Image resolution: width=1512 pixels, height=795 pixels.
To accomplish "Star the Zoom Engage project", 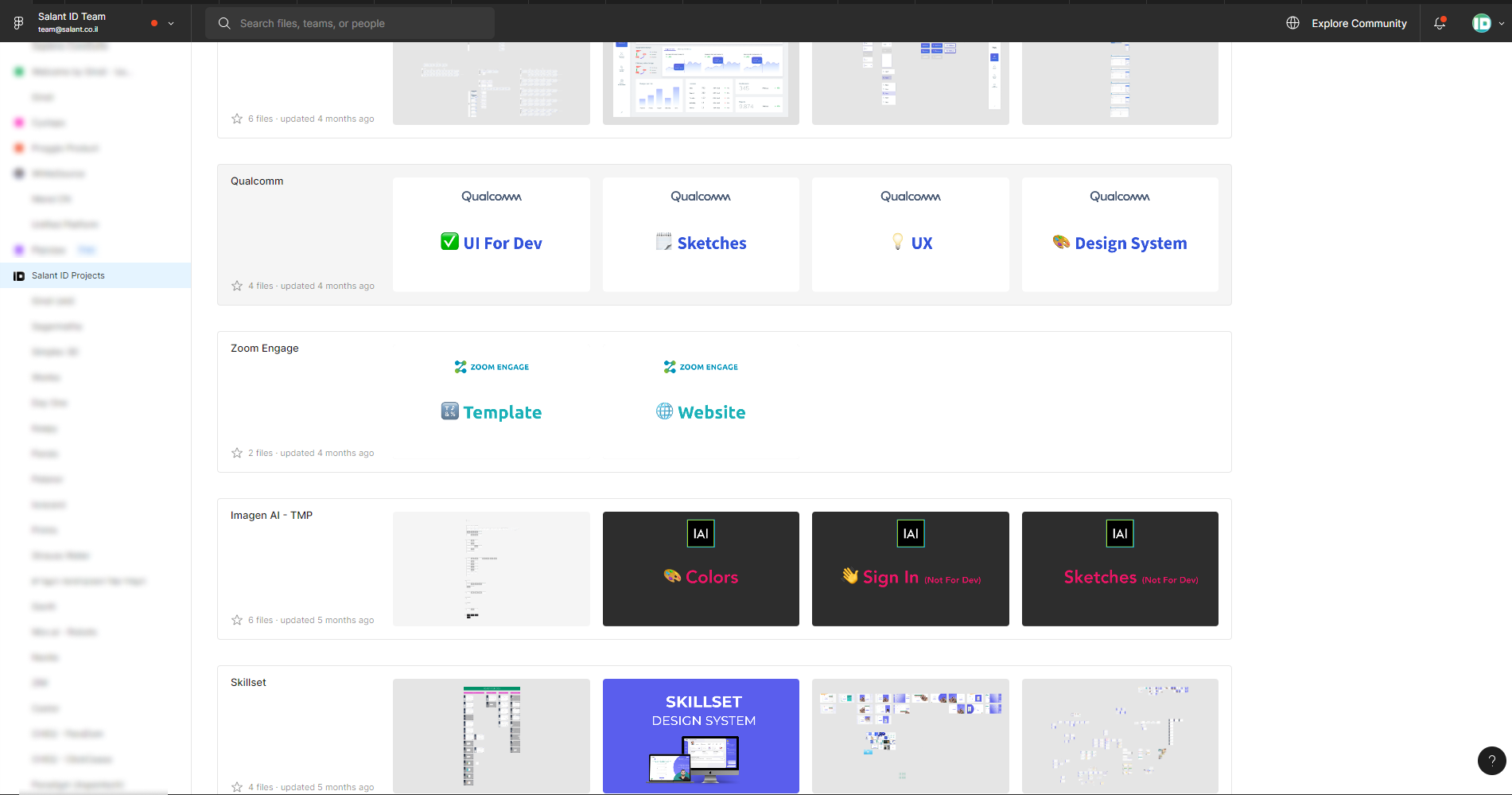I will (237, 453).
